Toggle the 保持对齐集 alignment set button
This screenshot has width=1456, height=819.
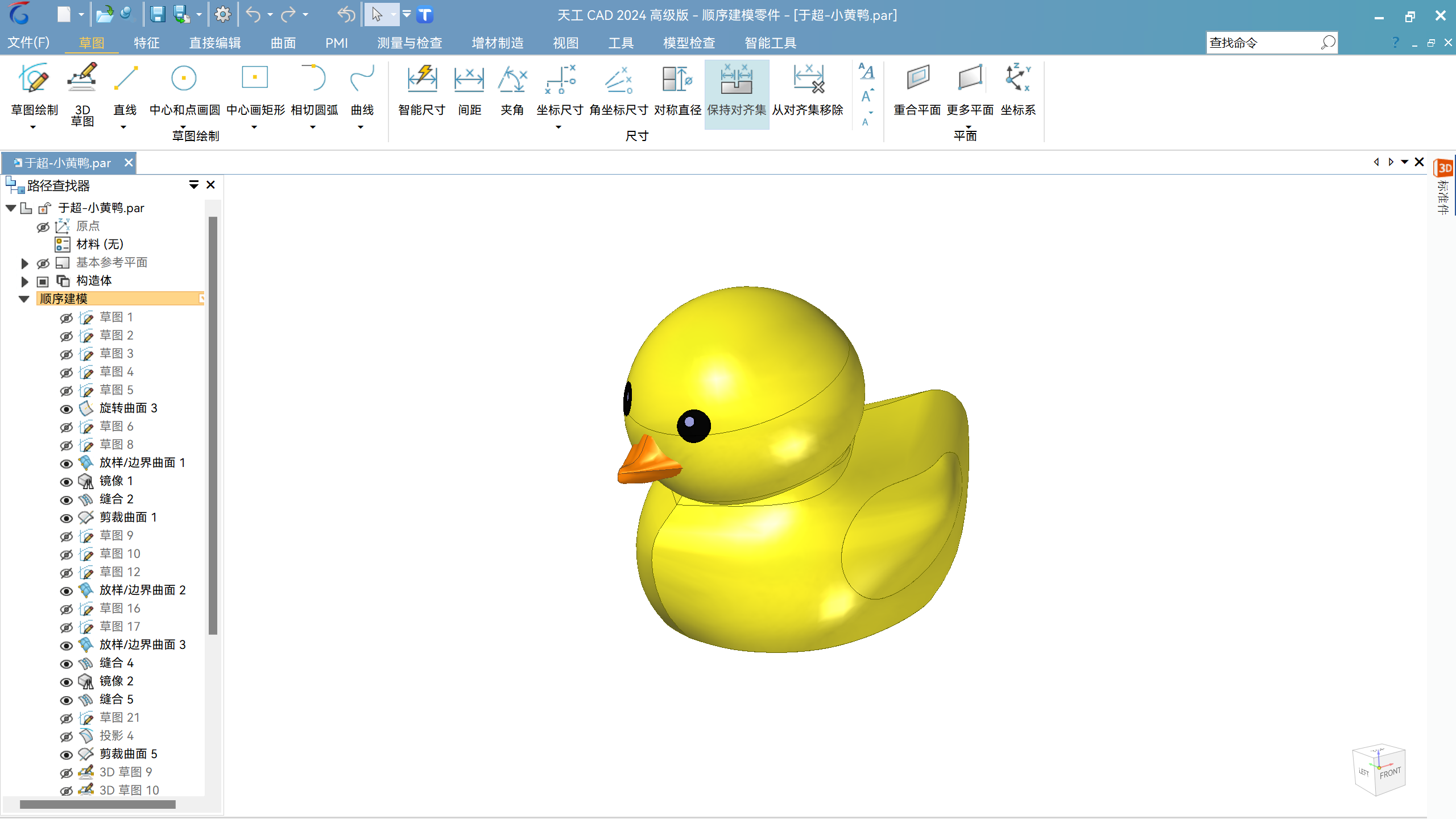click(737, 94)
